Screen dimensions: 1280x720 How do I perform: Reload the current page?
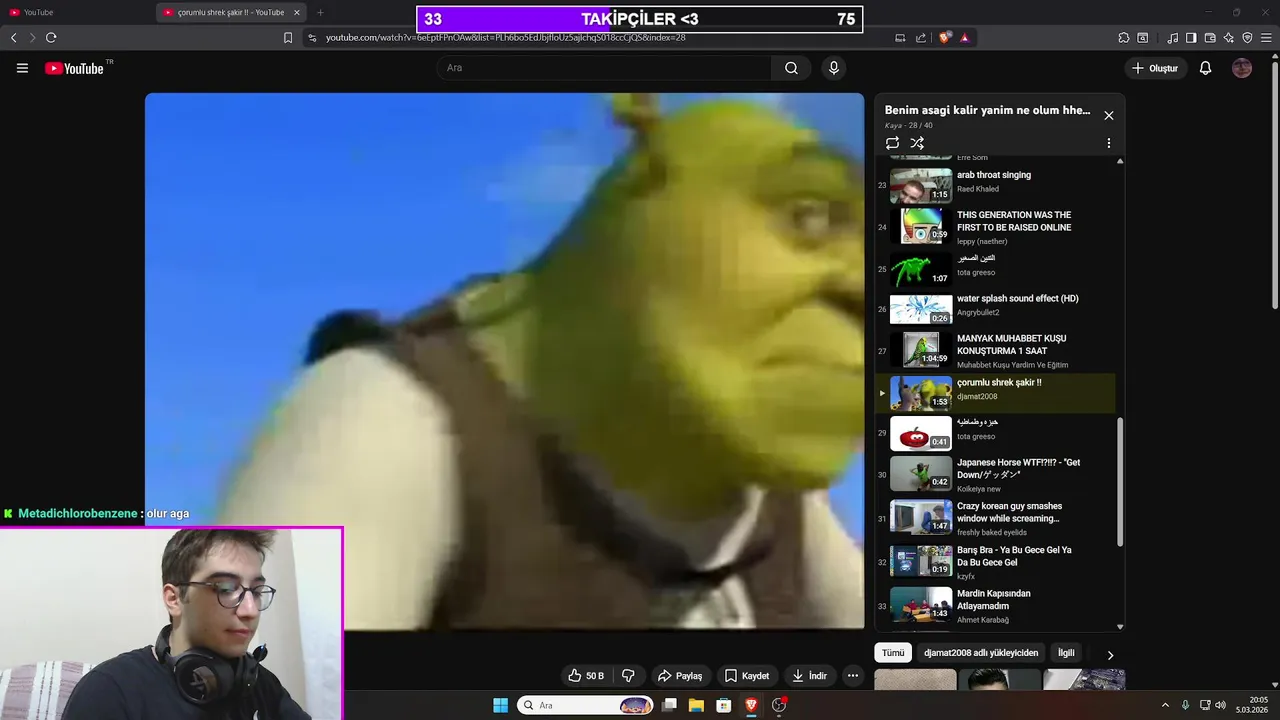(51, 38)
